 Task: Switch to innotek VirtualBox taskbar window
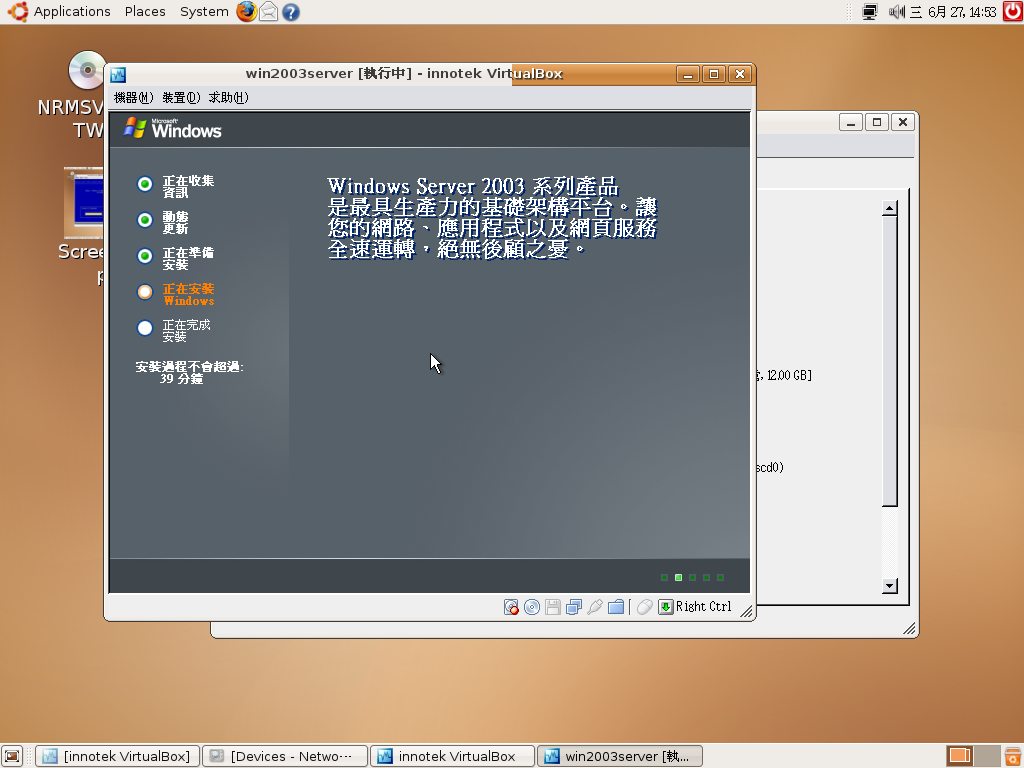[453, 756]
